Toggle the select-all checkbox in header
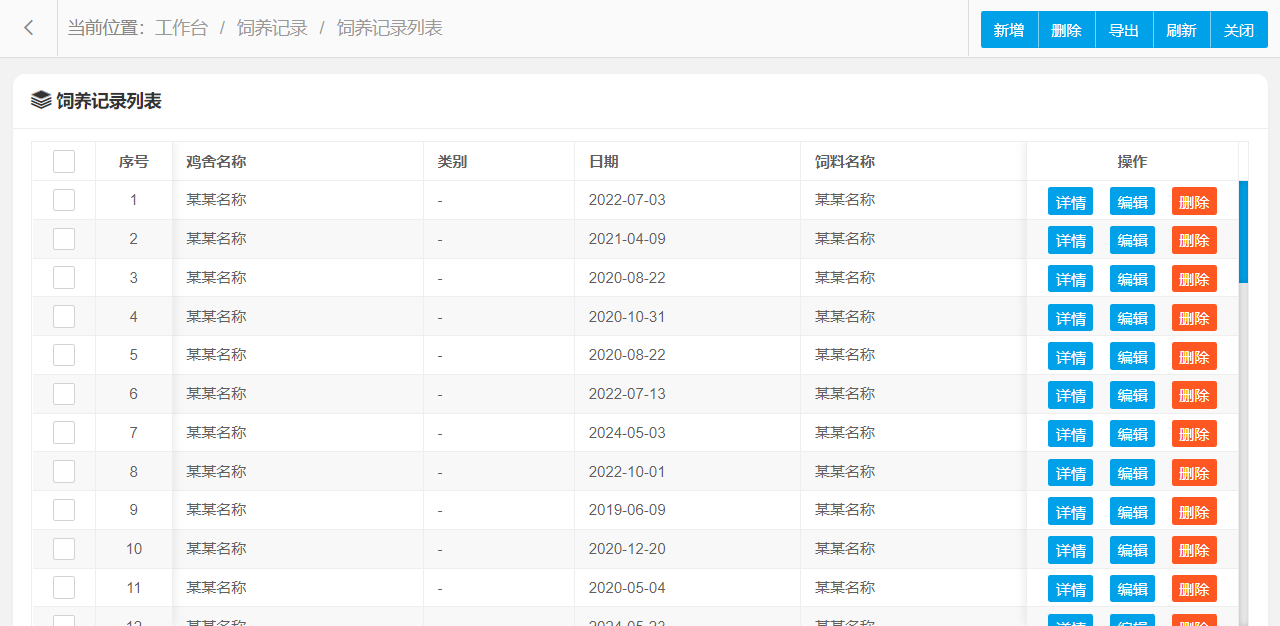This screenshot has height=626, width=1280. [64, 161]
